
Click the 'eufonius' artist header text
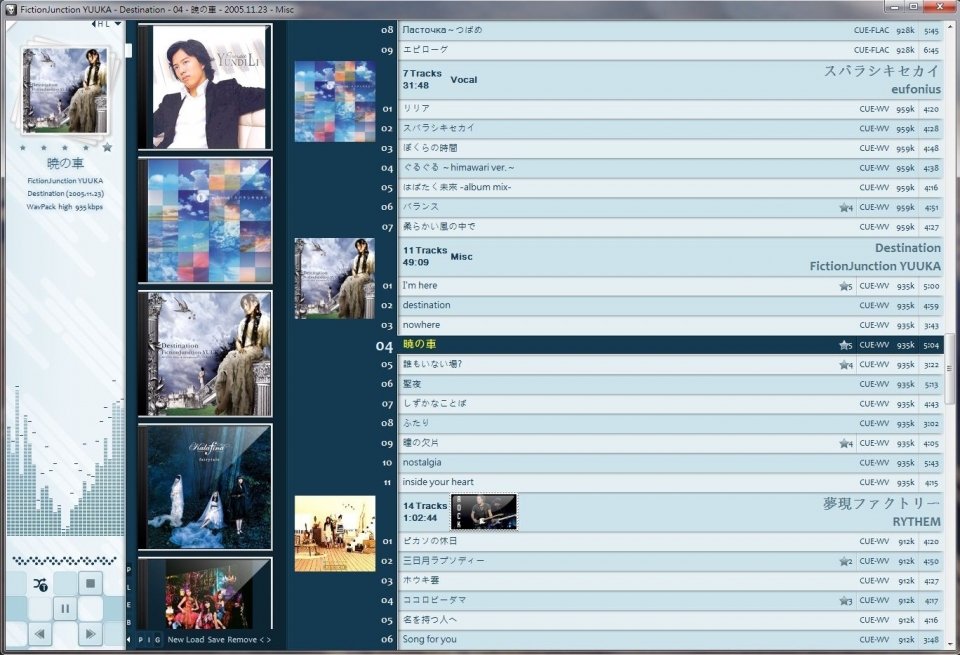pyautogui.click(x=916, y=89)
